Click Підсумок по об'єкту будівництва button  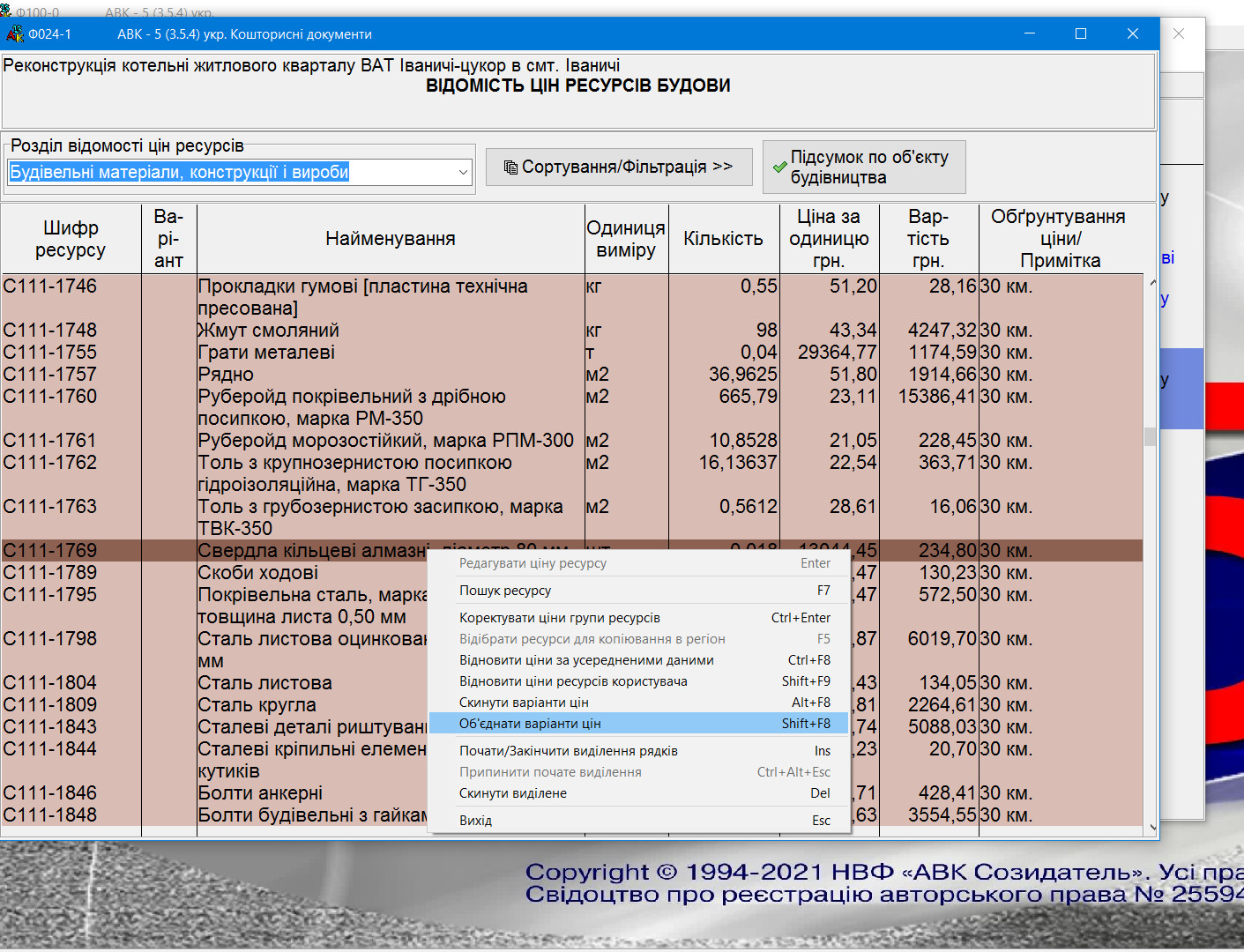coord(864,167)
